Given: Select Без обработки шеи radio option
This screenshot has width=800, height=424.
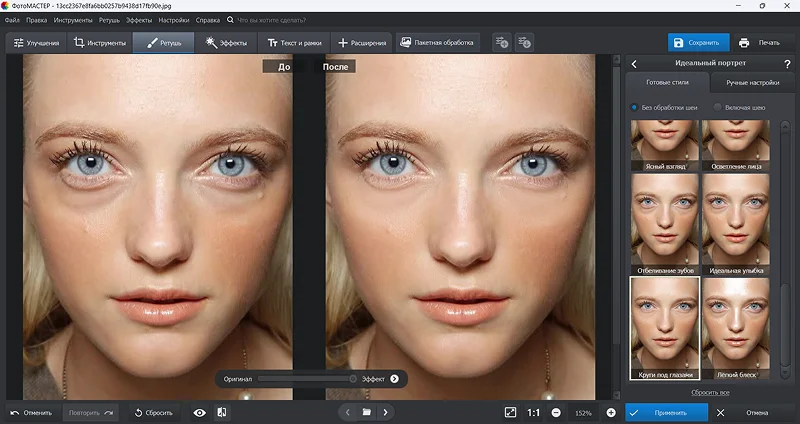Looking at the screenshot, I should pos(664,108).
